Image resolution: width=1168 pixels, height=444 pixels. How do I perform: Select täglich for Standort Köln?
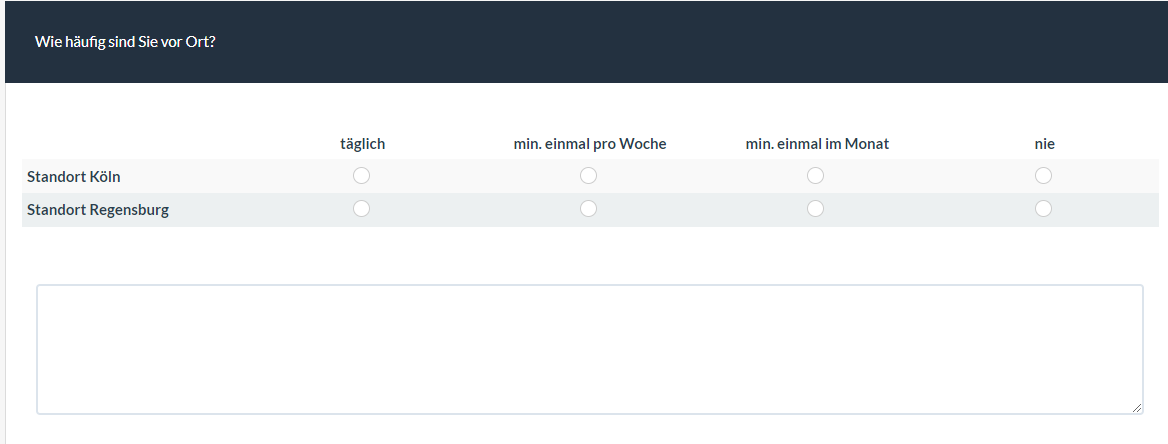click(362, 176)
